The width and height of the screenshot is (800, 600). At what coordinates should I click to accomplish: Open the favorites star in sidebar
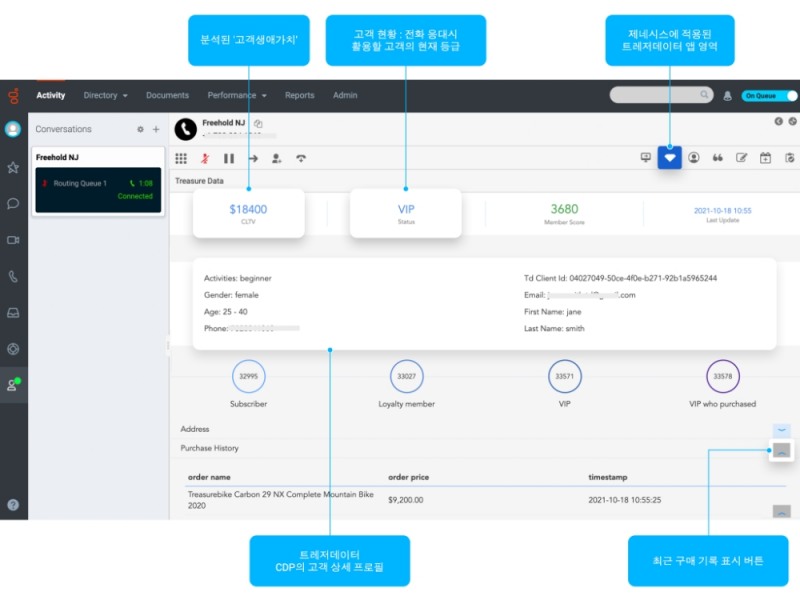pos(13,167)
